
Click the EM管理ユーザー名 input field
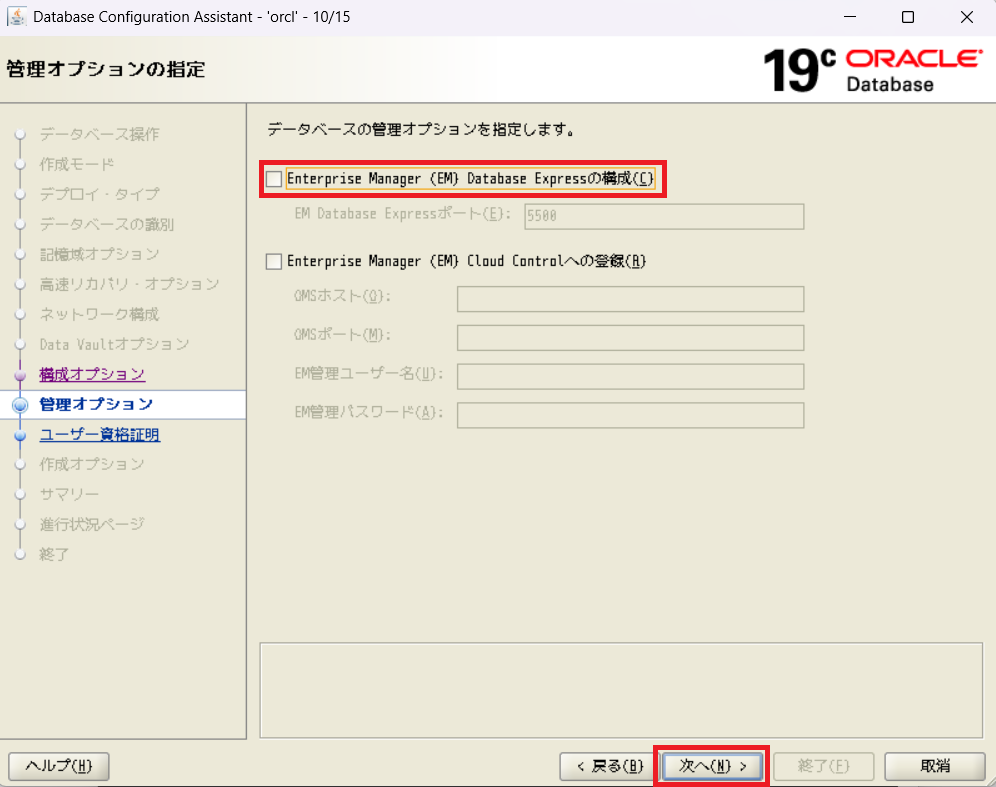(630, 376)
